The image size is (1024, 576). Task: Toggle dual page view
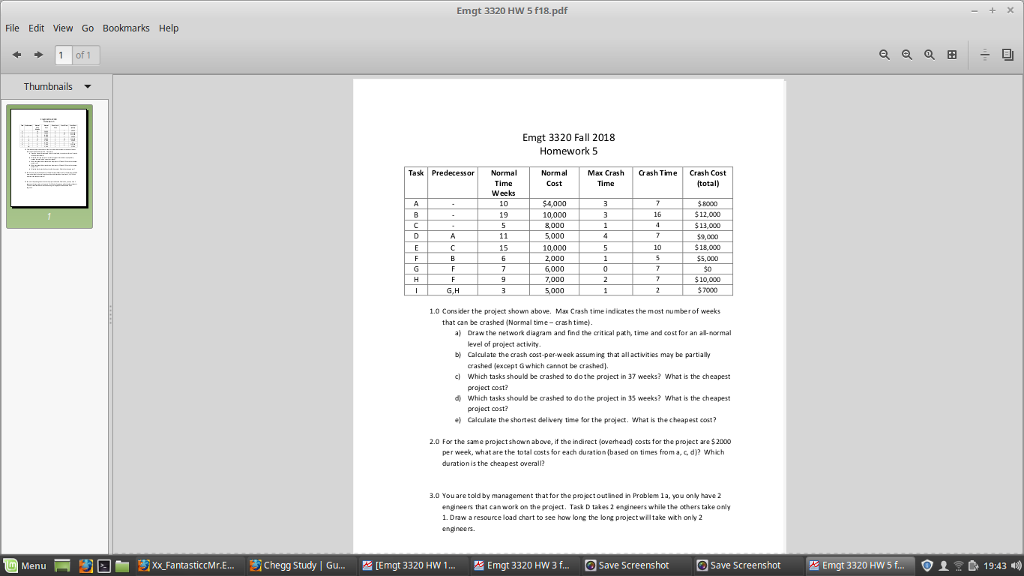point(1008,55)
